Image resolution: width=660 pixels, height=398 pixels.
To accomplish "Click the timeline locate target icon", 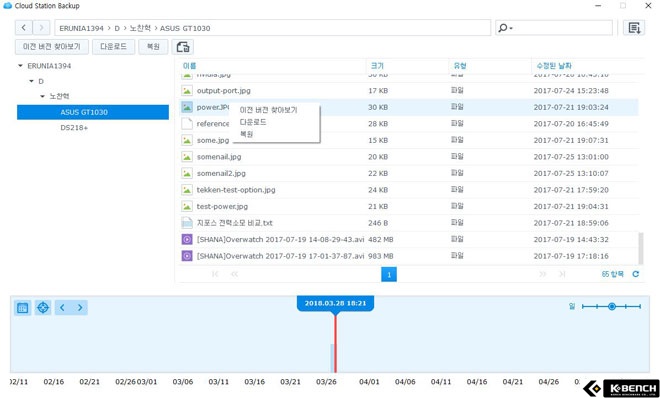I will pos(43,308).
